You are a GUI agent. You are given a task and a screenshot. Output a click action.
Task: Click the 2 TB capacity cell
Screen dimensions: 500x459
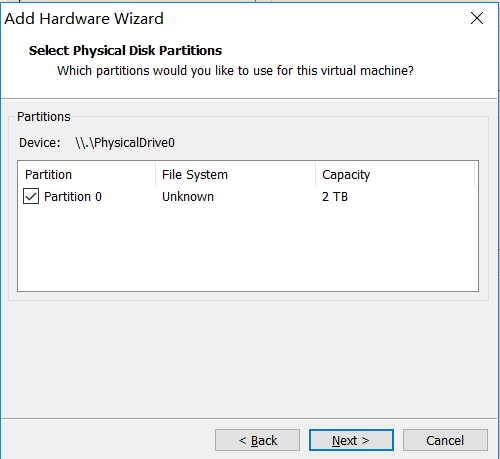pyautogui.click(x=335, y=197)
